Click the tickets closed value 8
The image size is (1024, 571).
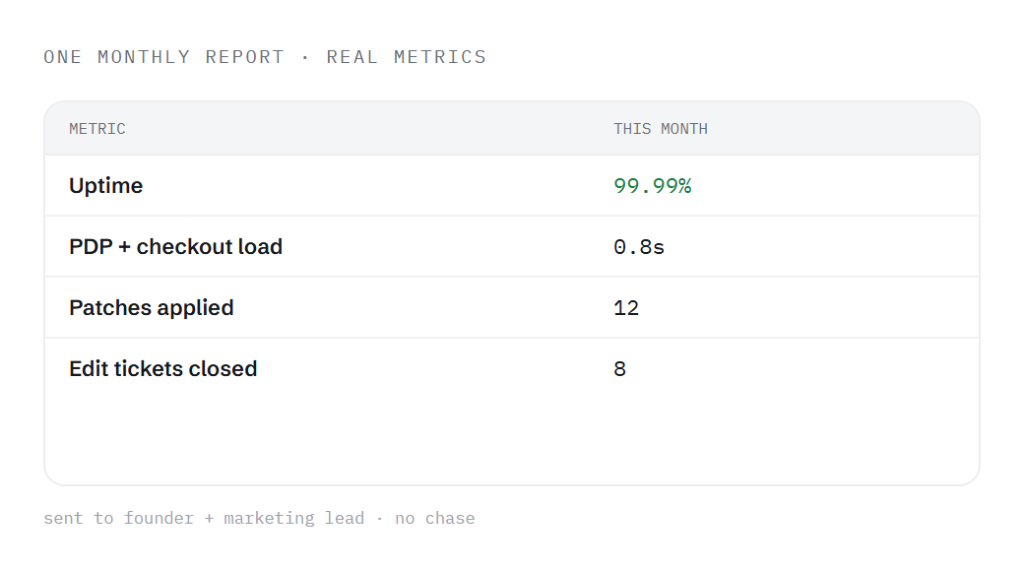[x=620, y=369]
